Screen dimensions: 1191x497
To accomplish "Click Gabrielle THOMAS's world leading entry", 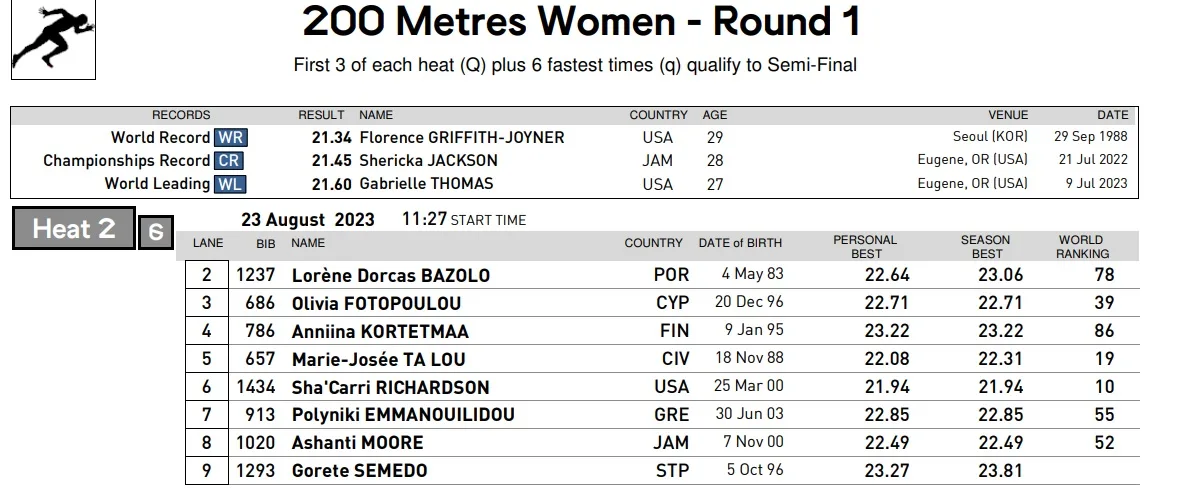I will pos(426,184).
